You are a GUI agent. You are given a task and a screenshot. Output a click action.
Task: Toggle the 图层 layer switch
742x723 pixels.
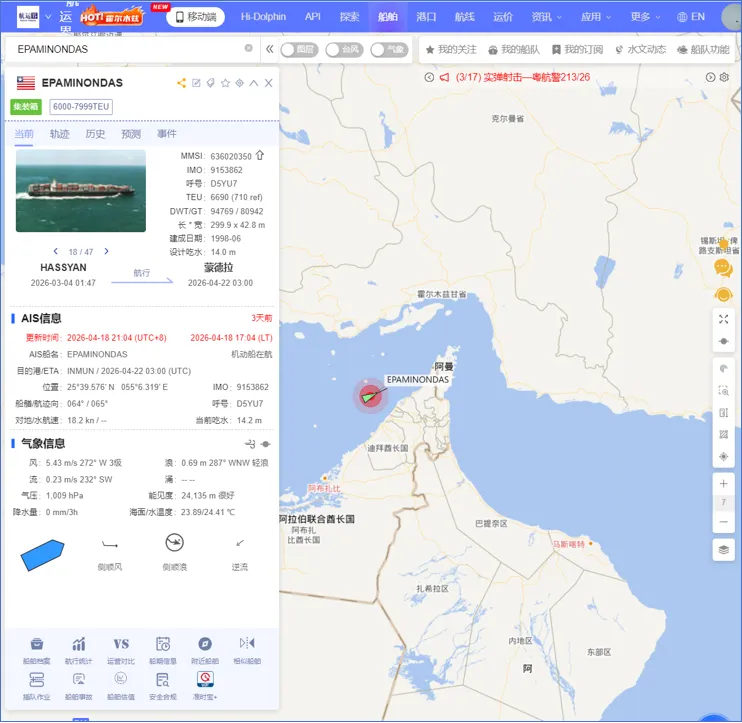click(297, 49)
